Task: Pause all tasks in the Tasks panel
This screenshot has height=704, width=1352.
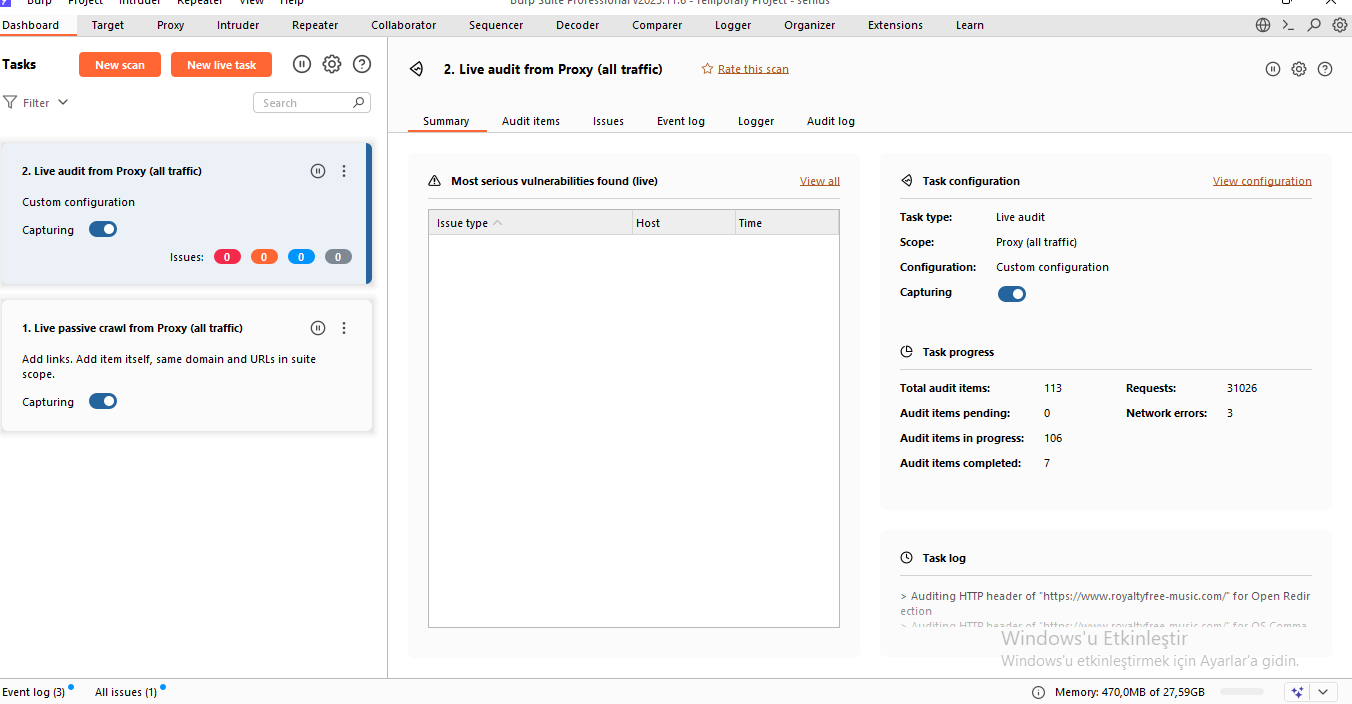Action: [302, 65]
